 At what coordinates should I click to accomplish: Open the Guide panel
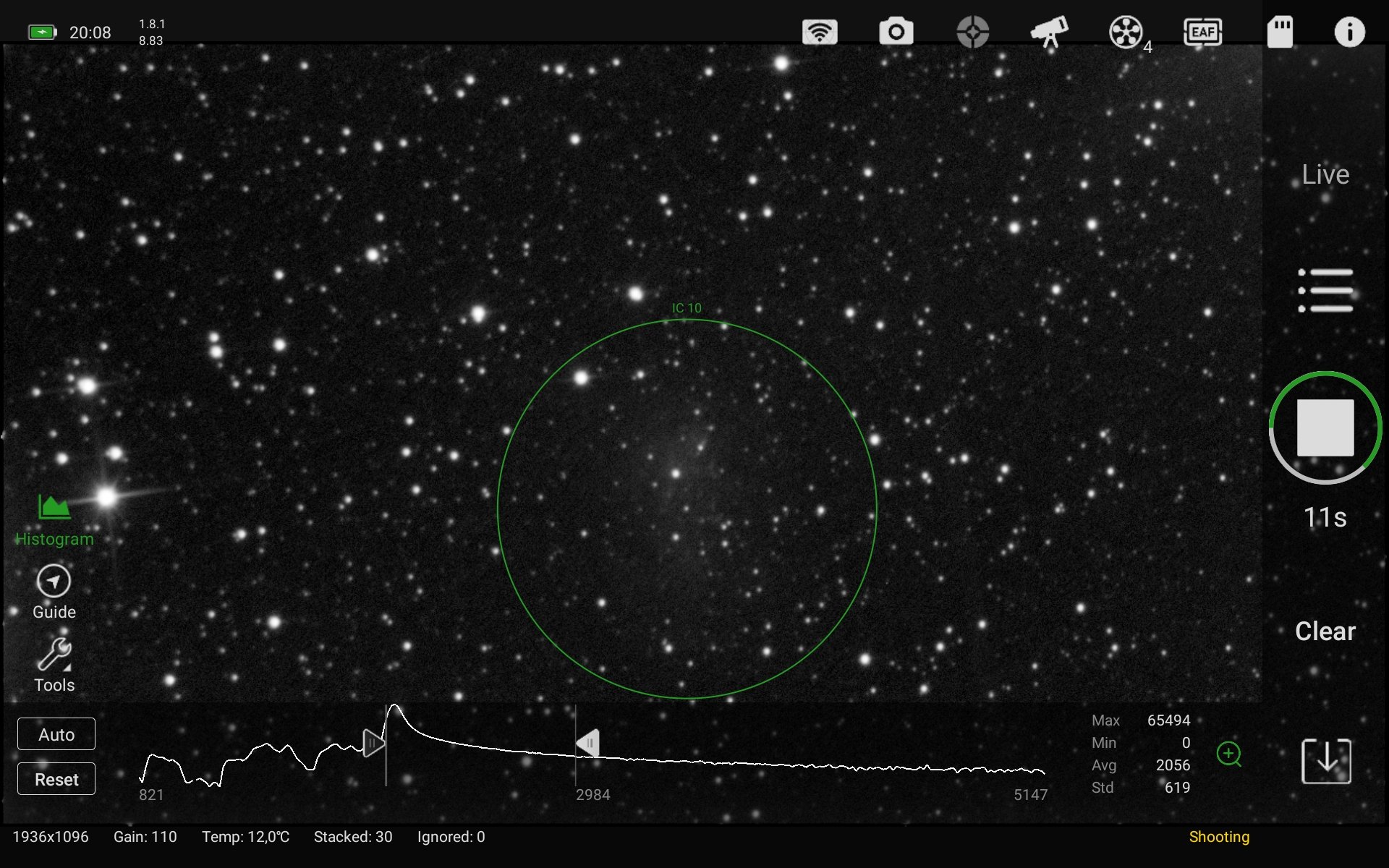coord(54,592)
